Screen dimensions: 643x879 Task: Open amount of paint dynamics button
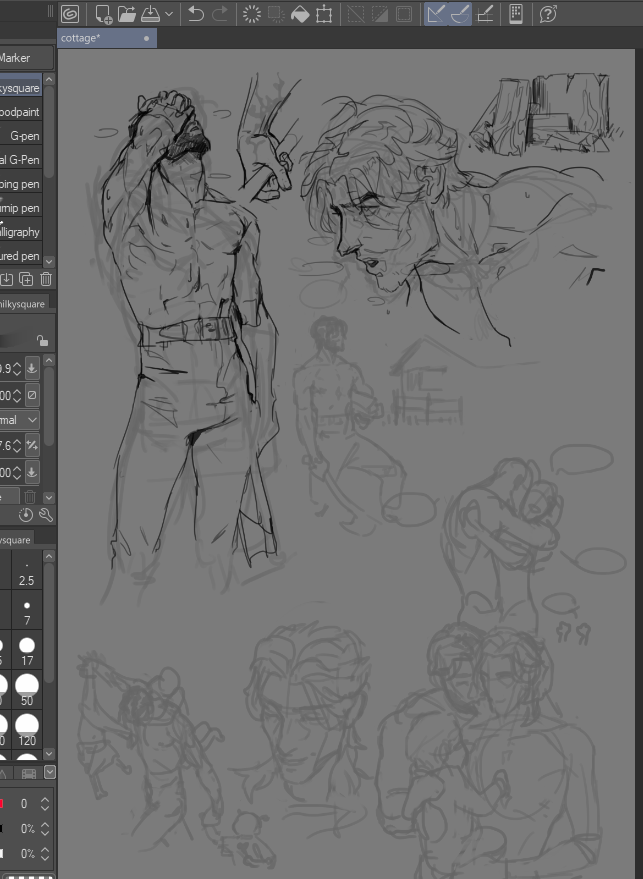click(x=32, y=446)
